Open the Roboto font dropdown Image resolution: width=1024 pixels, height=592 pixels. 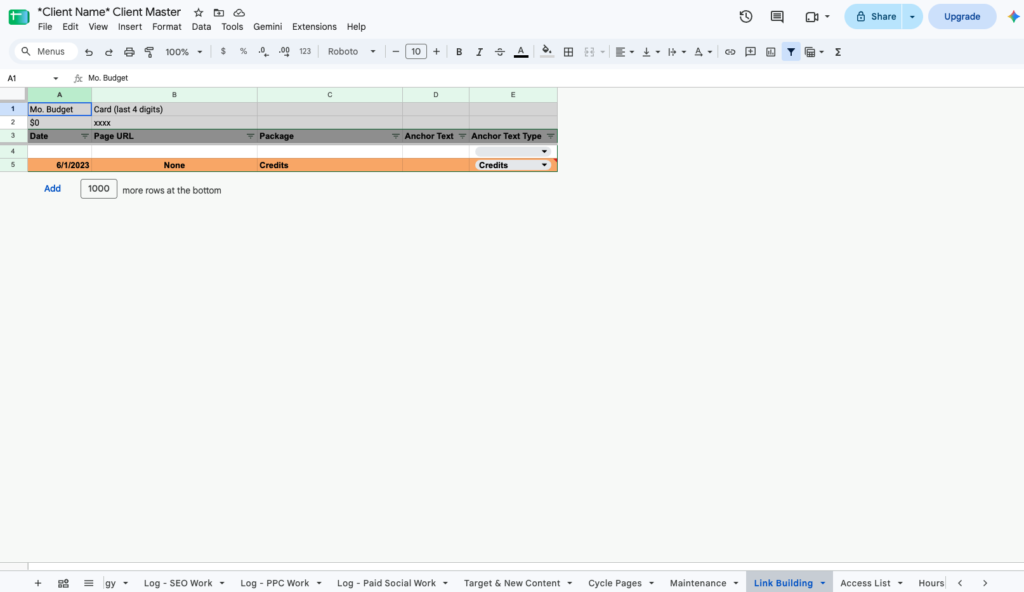coord(351,52)
